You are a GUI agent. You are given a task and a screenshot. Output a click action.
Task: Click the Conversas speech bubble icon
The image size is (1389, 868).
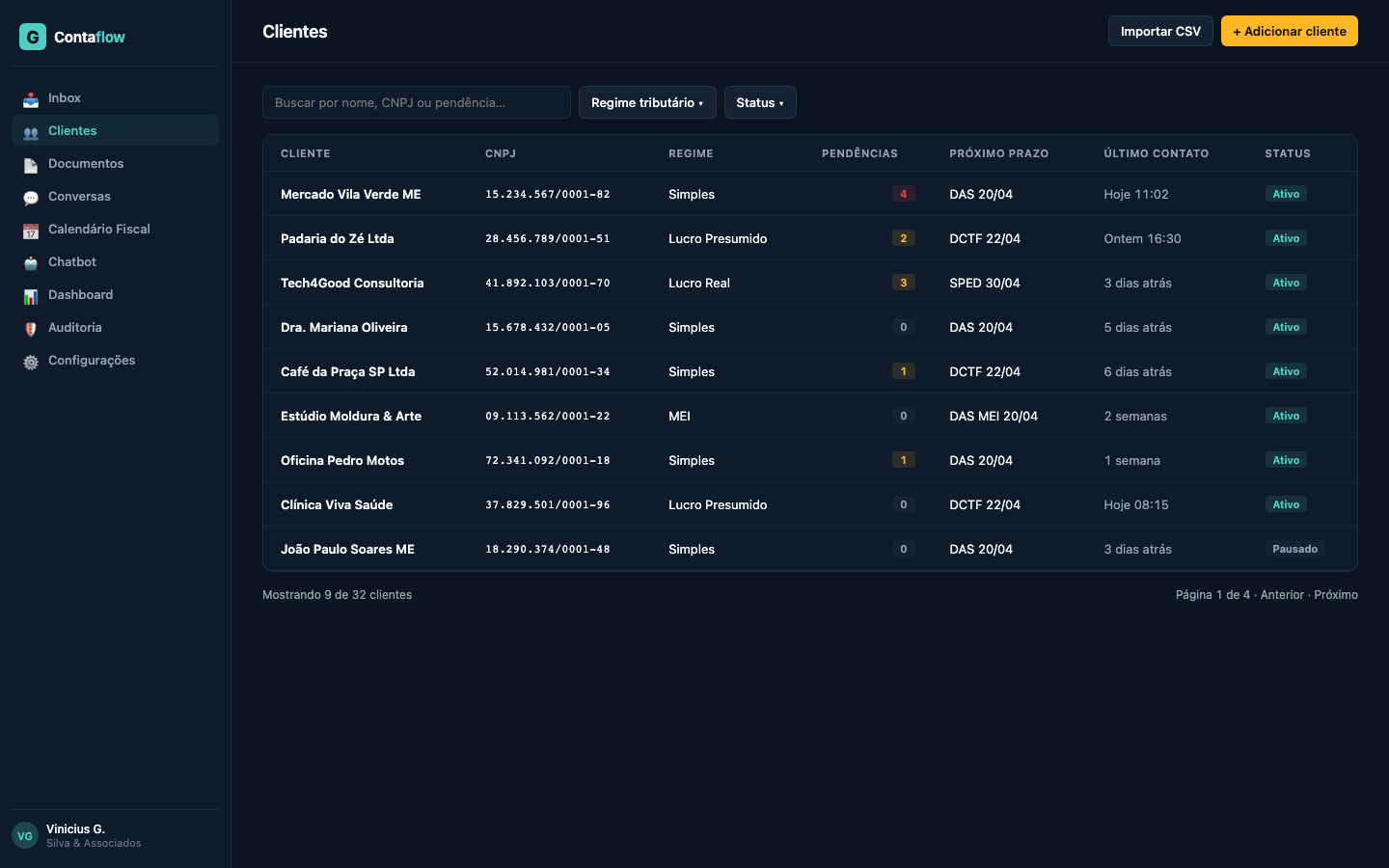pyautogui.click(x=31, y=198)
